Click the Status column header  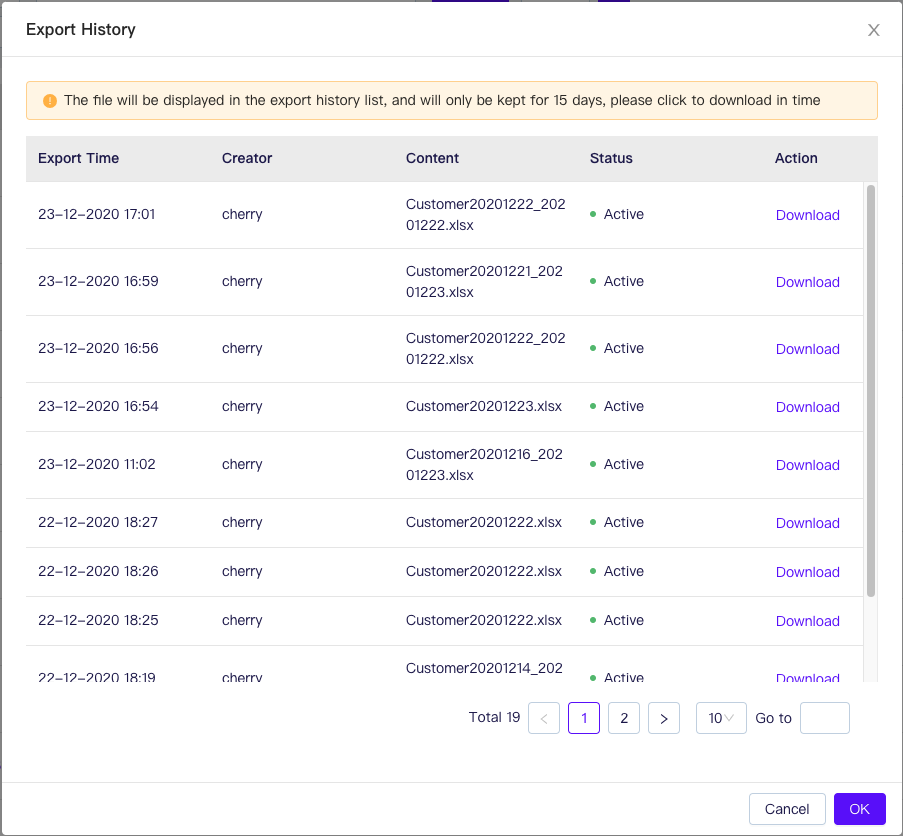coord(611,158)
